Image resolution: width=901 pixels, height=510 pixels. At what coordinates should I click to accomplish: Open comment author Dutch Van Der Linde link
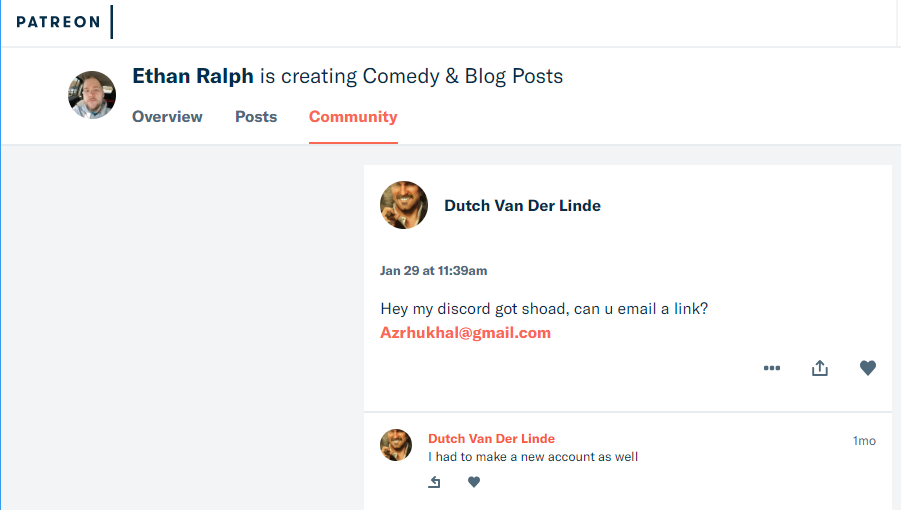pos(491,439)
